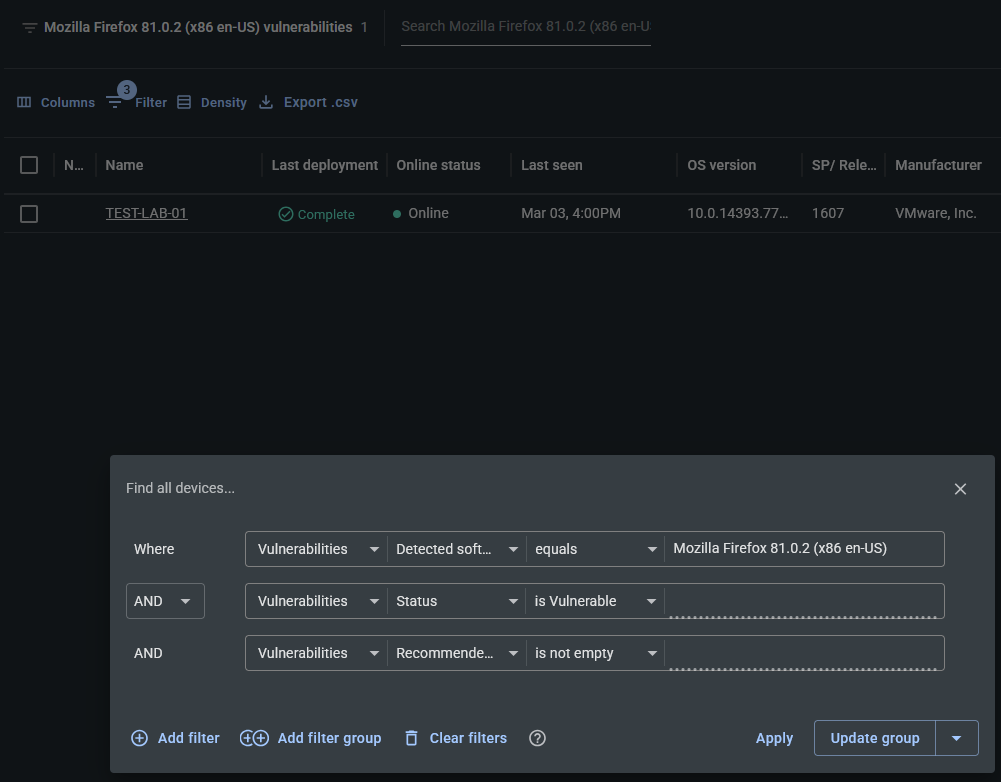Focus the Search Mozilla Firefox field
Screen dimensions: 1001x782
tap(526, 27)
